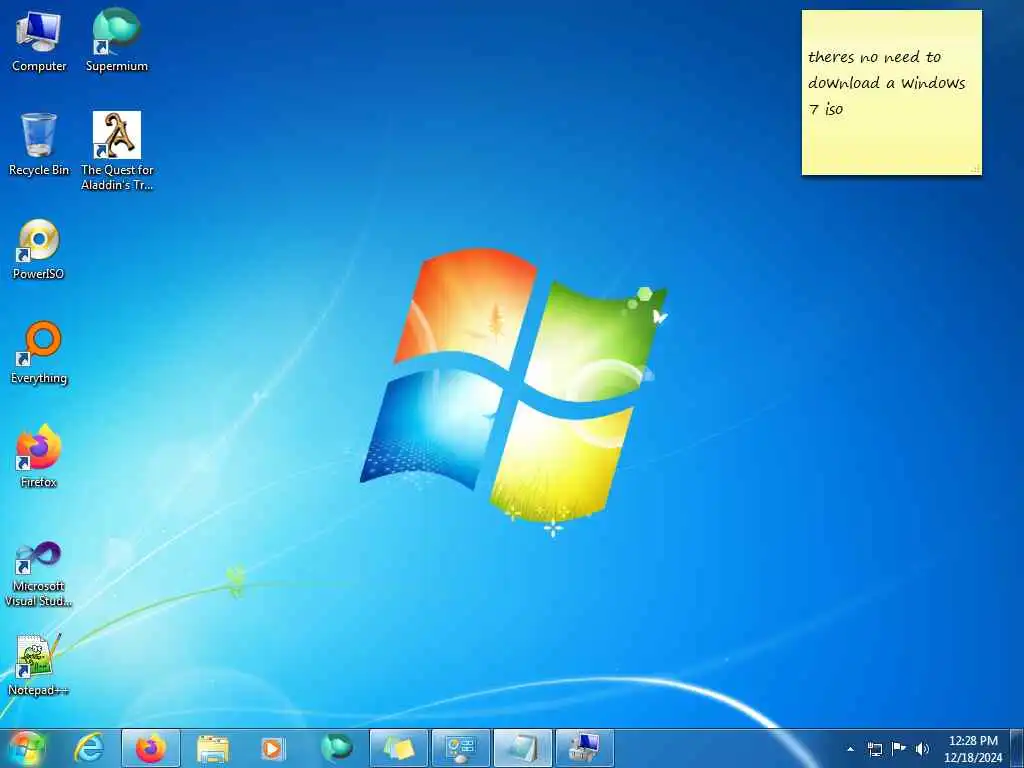Select the Supermium desktop shortcut

tap(116, 40)
